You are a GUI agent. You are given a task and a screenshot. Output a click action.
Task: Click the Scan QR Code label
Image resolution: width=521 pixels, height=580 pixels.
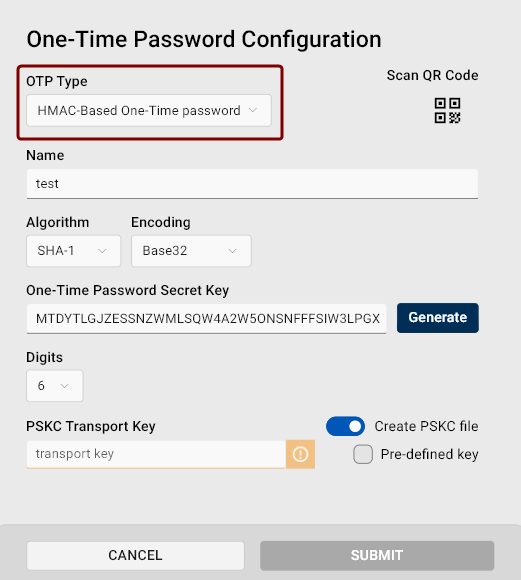click(x=433, y=75)
